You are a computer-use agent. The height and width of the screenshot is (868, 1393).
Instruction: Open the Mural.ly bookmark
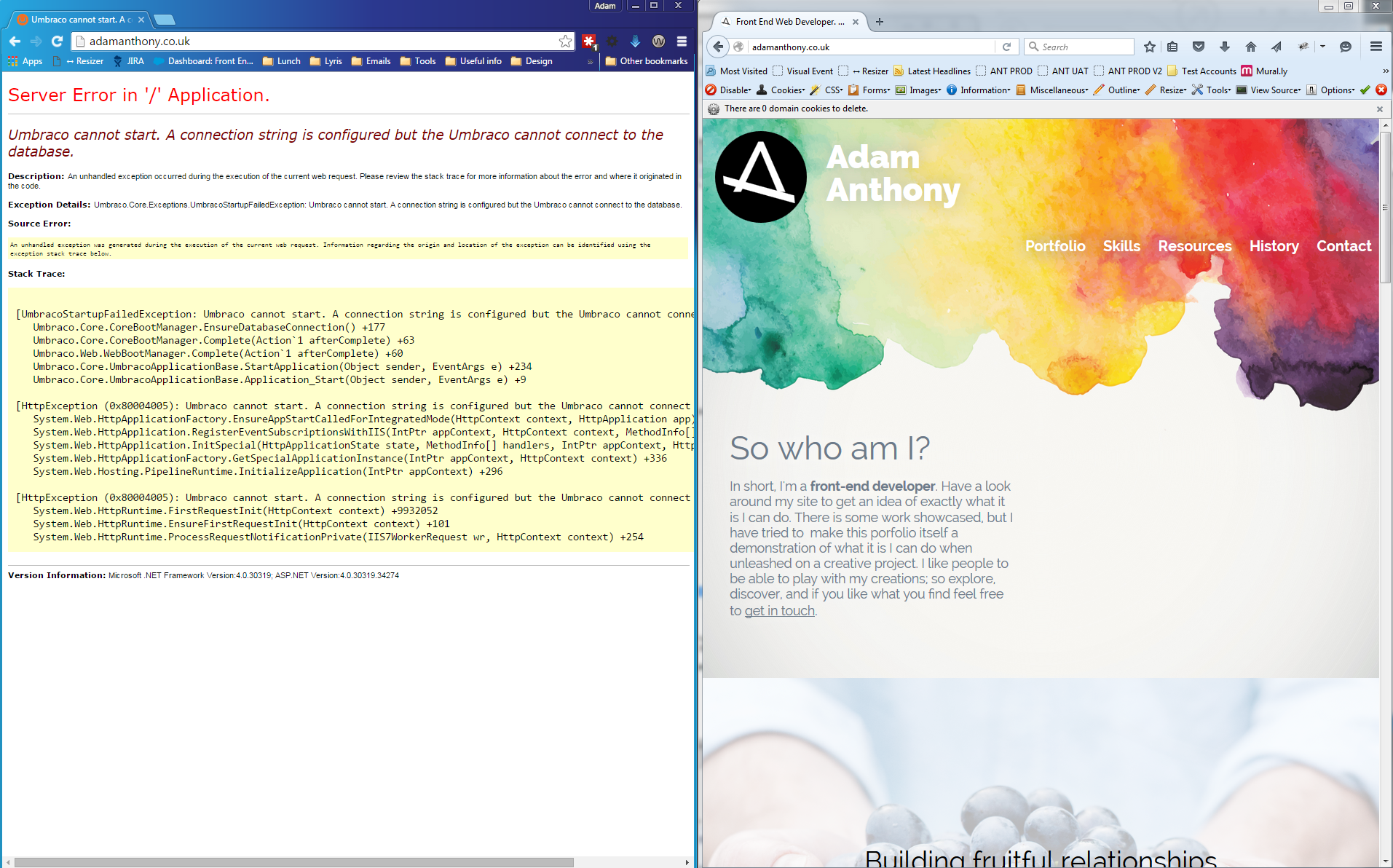1265,71
